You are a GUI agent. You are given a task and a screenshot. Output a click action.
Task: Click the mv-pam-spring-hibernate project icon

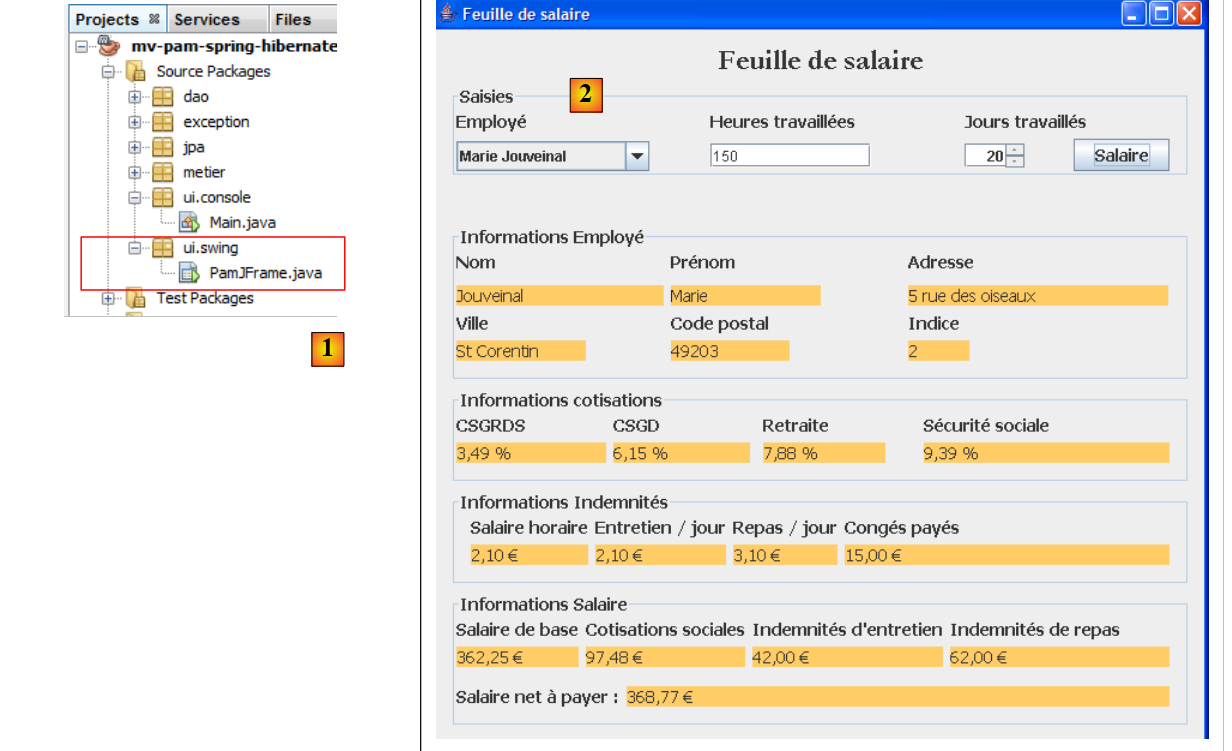pos(108,46)
